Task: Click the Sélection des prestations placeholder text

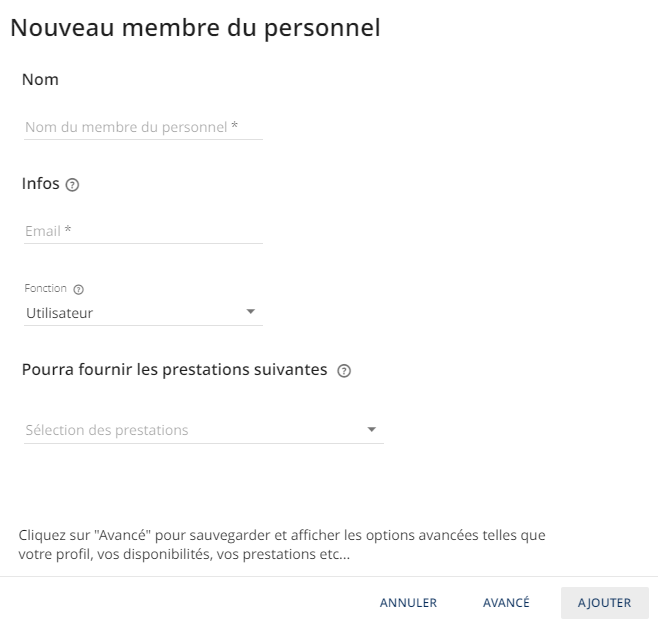Action: [107, 430]
